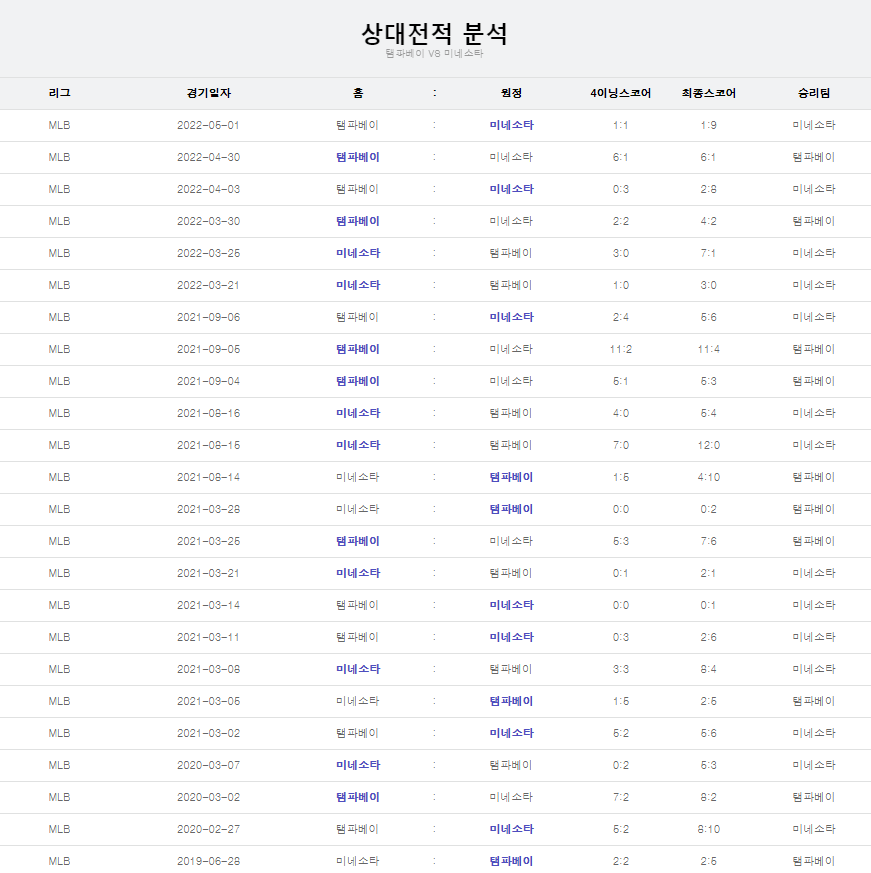Open home team 탬파베이 in 2022-04-30 row
871x873 pixels.
[358, 158]
